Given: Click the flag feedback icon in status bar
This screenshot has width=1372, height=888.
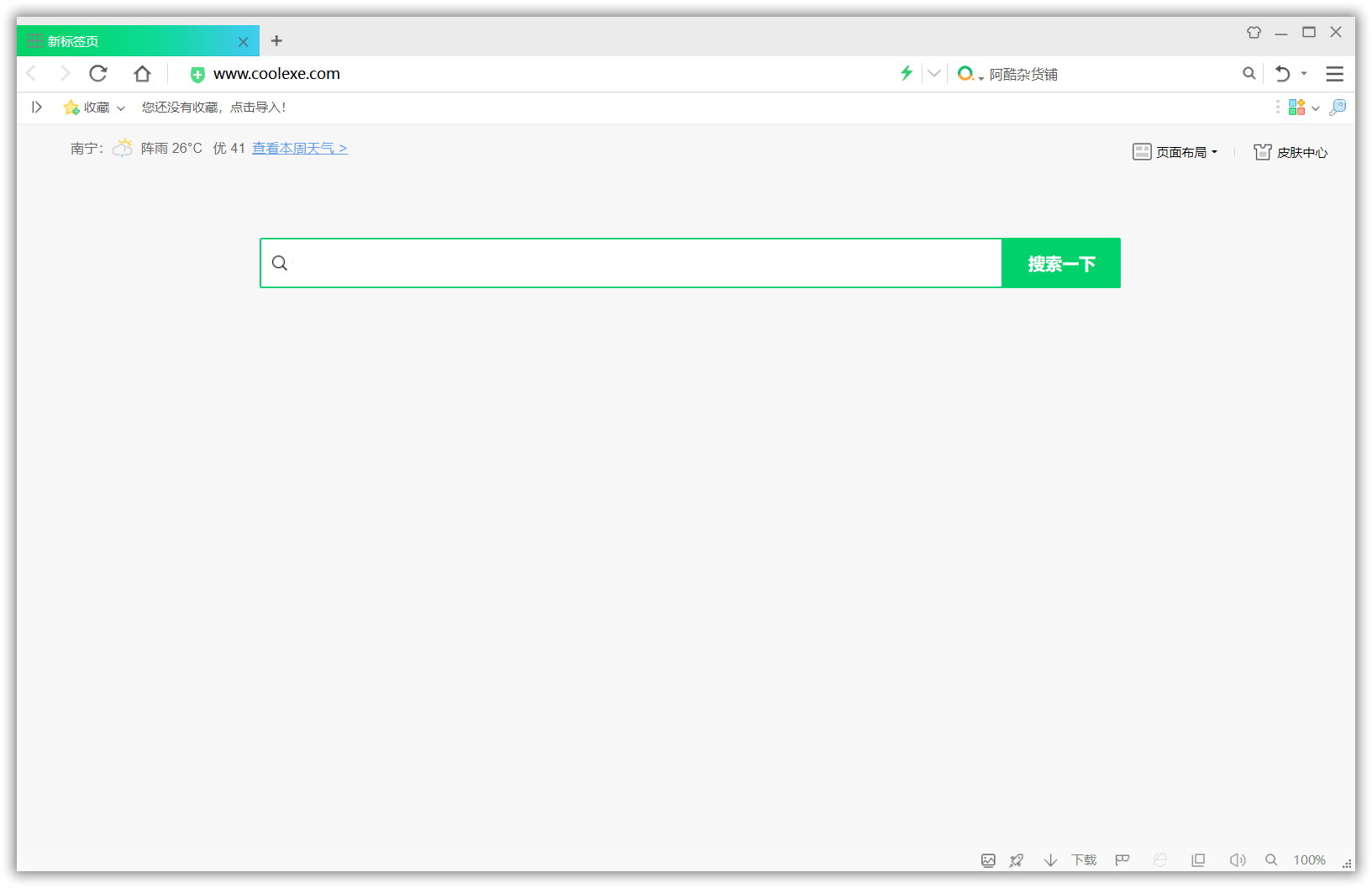Looking at the screenshot, I should click(1122, 859).
